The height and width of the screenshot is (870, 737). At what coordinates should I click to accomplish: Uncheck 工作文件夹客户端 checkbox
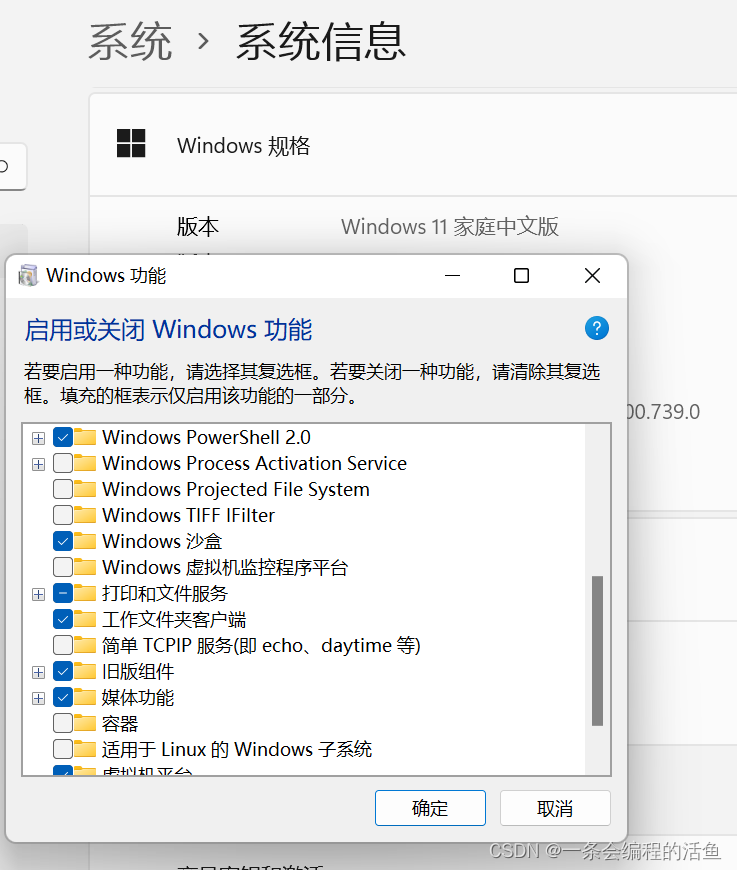point(63,619)
